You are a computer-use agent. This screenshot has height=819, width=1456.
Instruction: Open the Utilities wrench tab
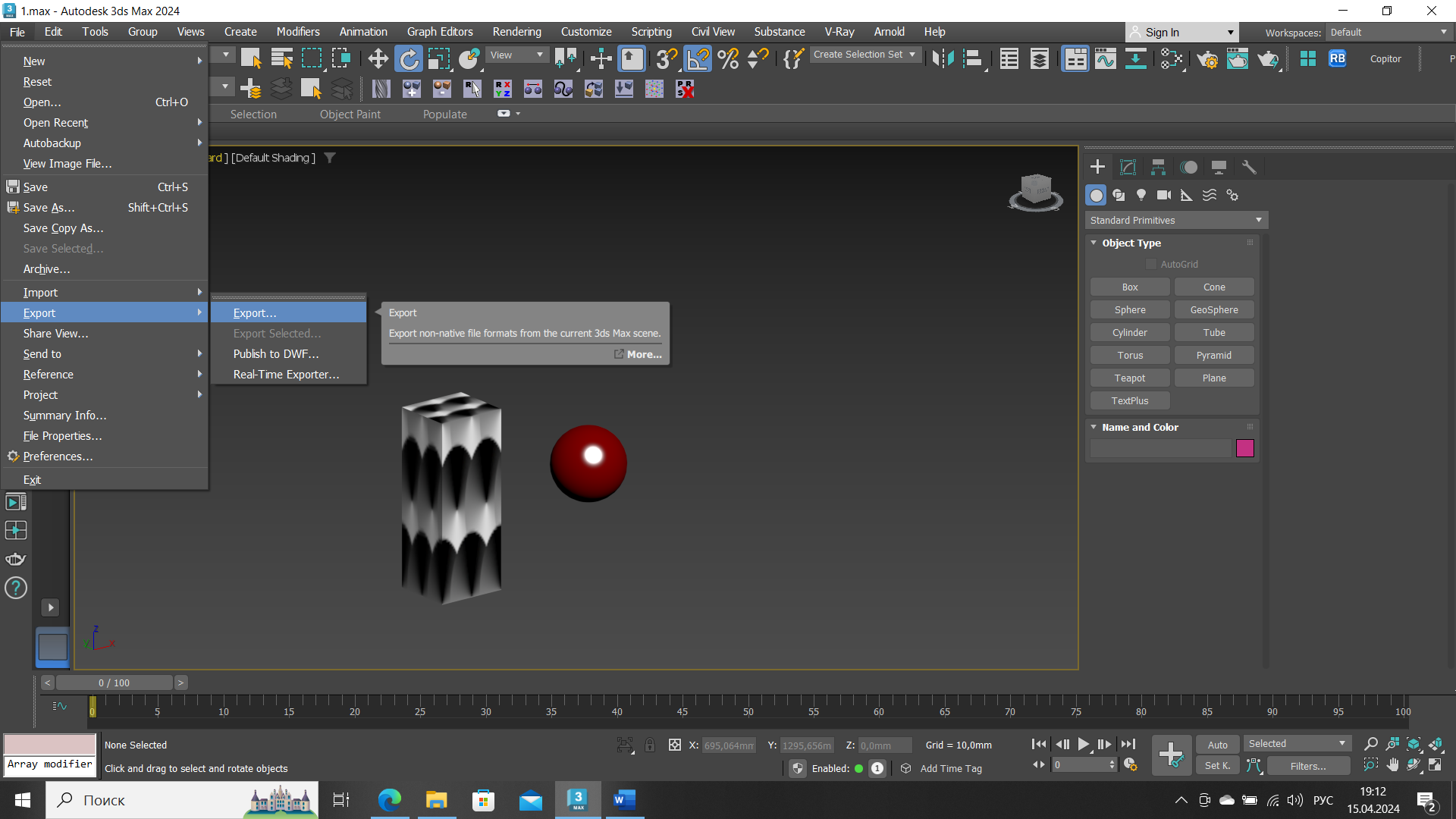point(1249,167)
